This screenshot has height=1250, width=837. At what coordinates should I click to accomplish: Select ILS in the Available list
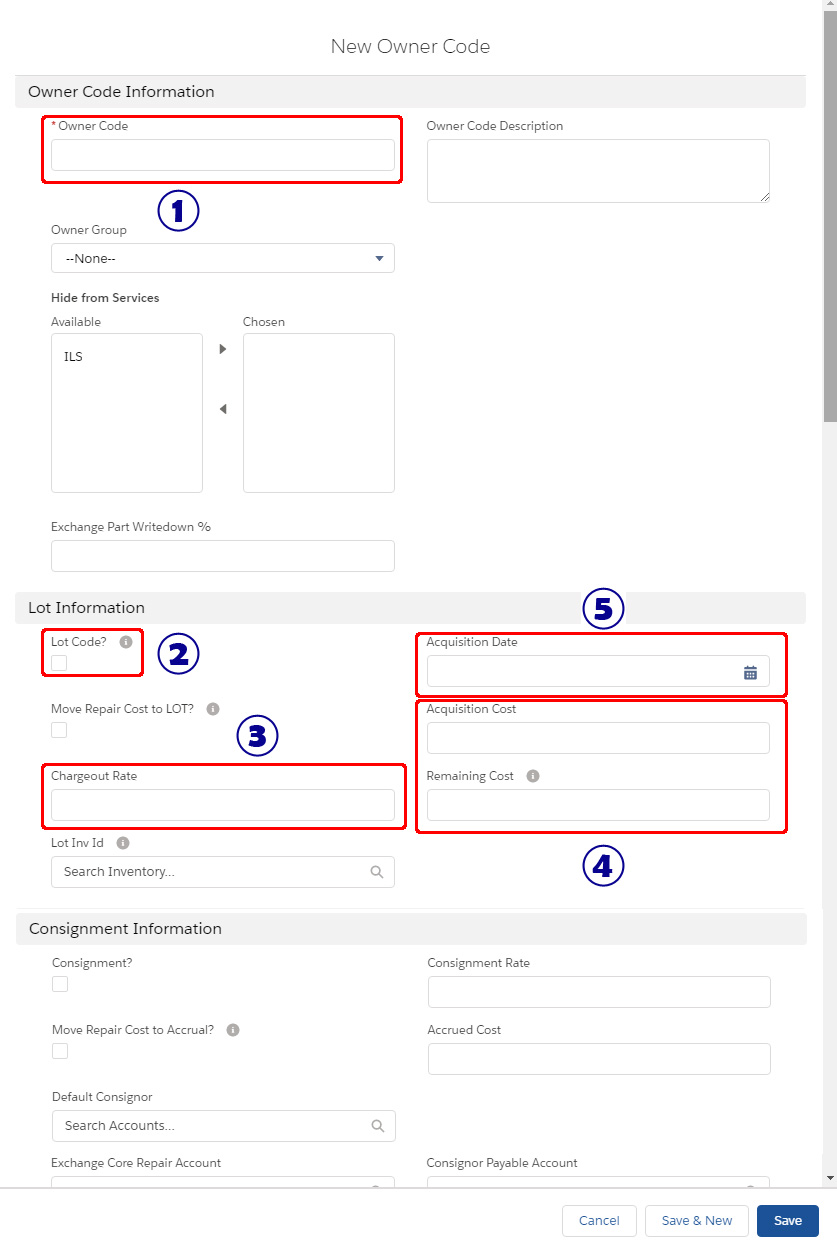click(72, 356)
